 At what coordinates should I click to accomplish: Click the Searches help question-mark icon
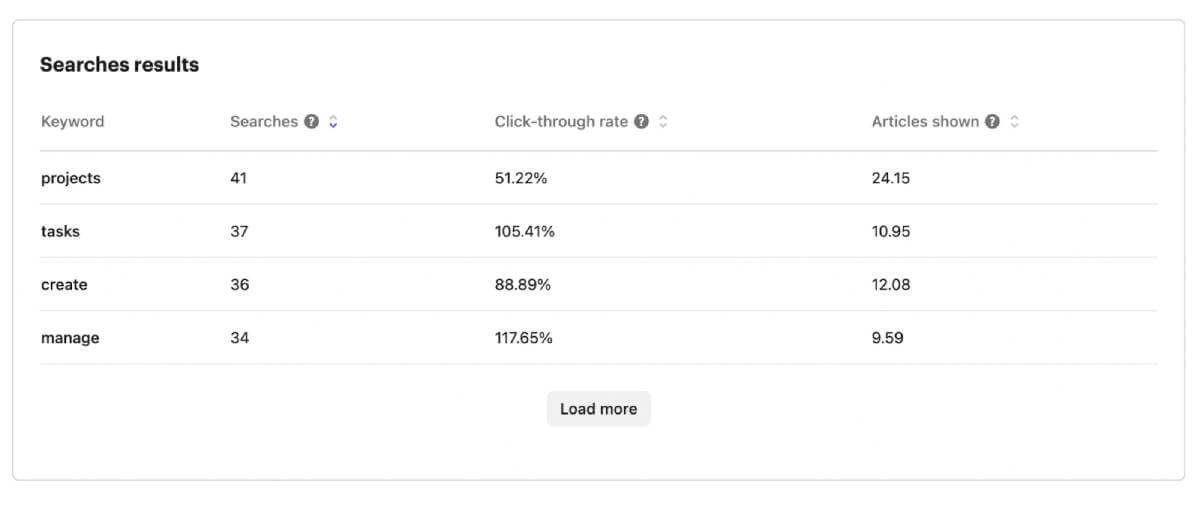pyautogui.click(x=312, y=122)
